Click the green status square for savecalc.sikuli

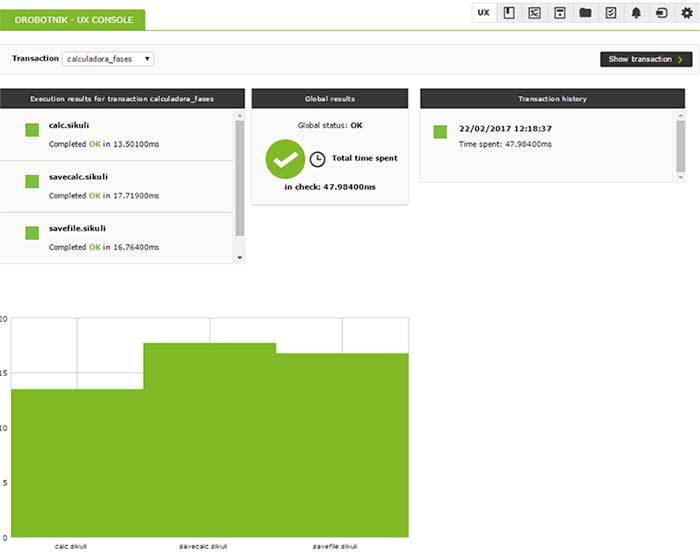[x=32, y=181]
